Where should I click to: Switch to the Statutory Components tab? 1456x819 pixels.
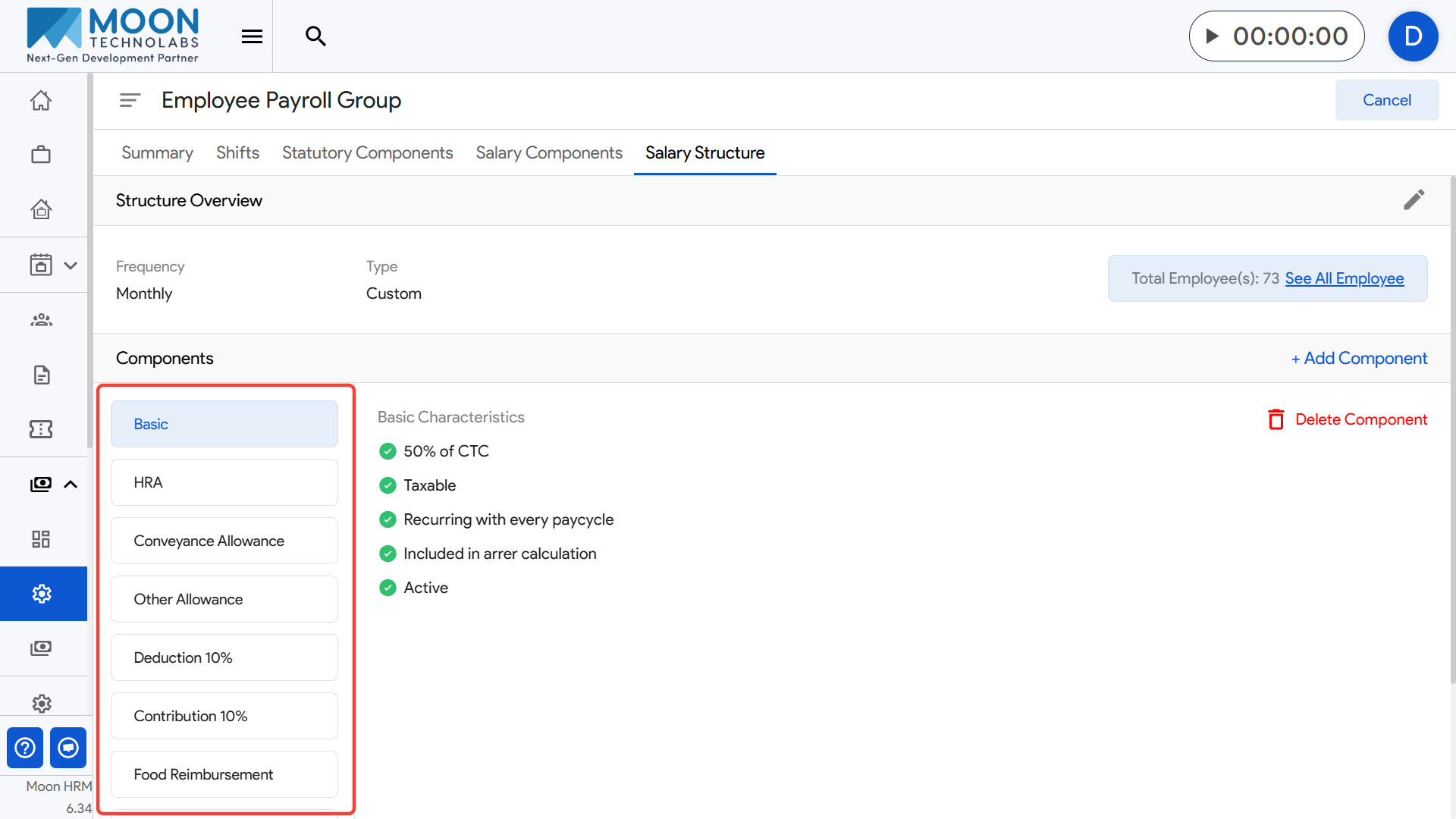point(367,152)
